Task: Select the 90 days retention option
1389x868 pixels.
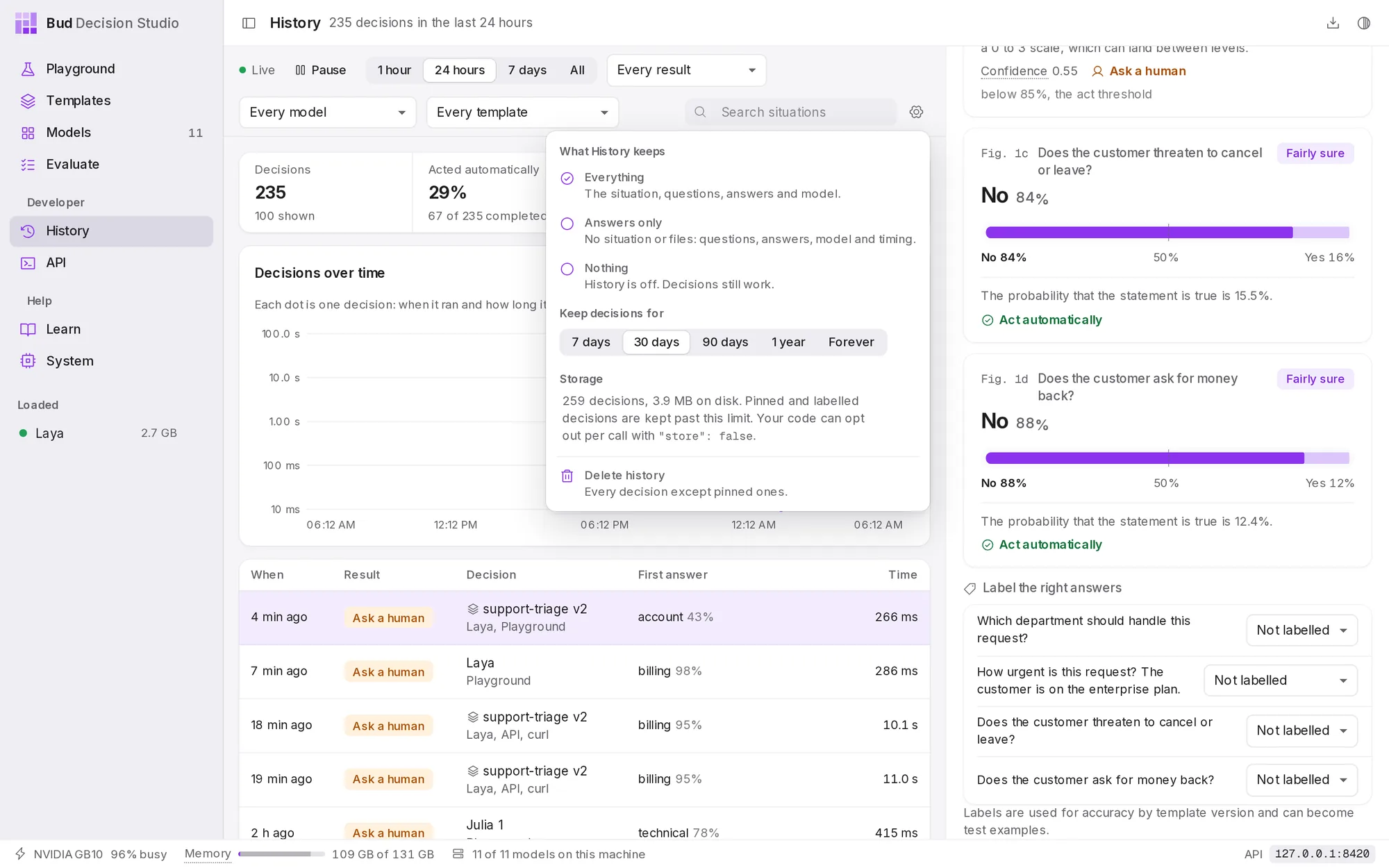Action: [x=725, y=342]
